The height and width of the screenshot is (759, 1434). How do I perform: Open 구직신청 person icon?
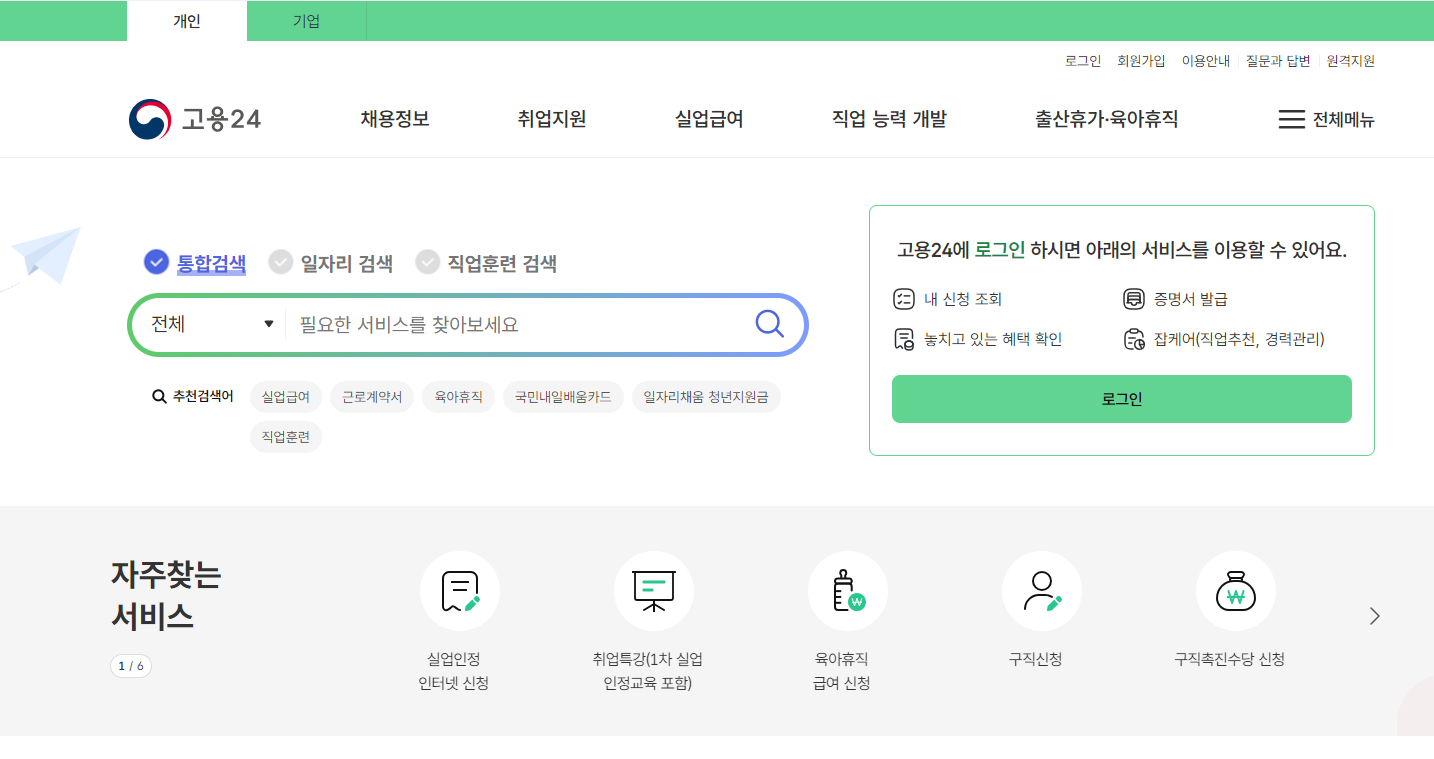point(1042,591)
